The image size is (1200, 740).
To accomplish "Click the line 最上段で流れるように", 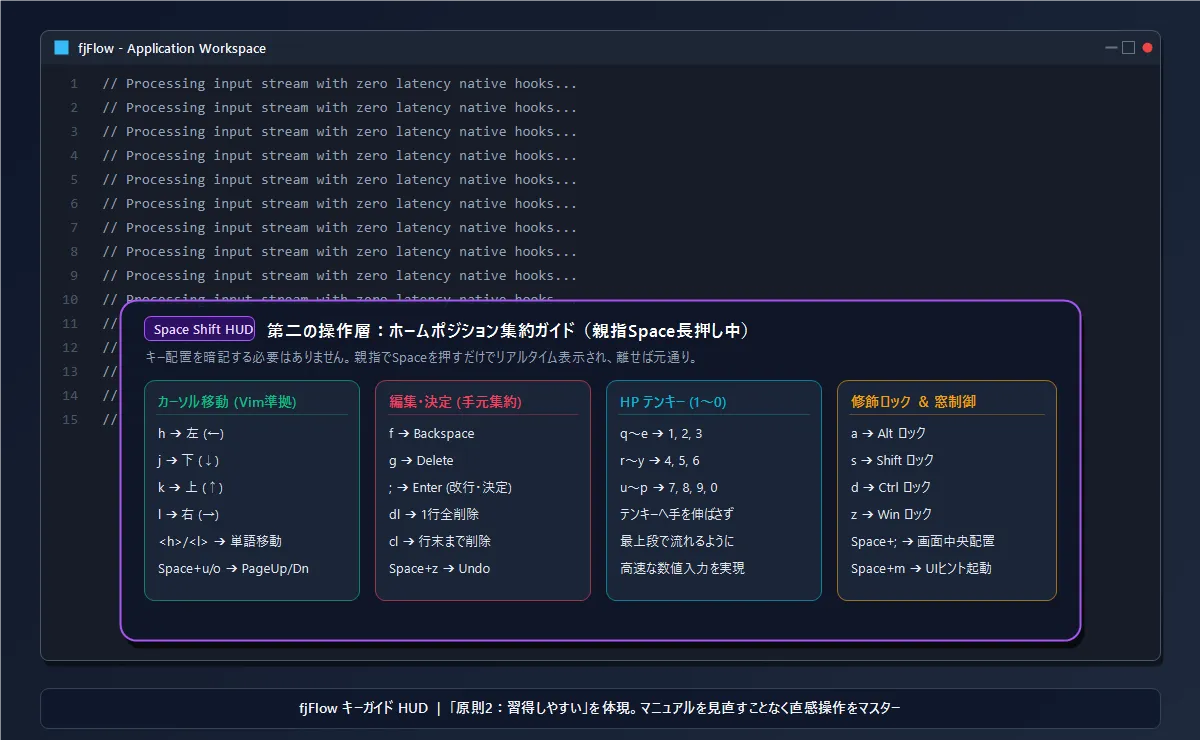I will [677, 541].
